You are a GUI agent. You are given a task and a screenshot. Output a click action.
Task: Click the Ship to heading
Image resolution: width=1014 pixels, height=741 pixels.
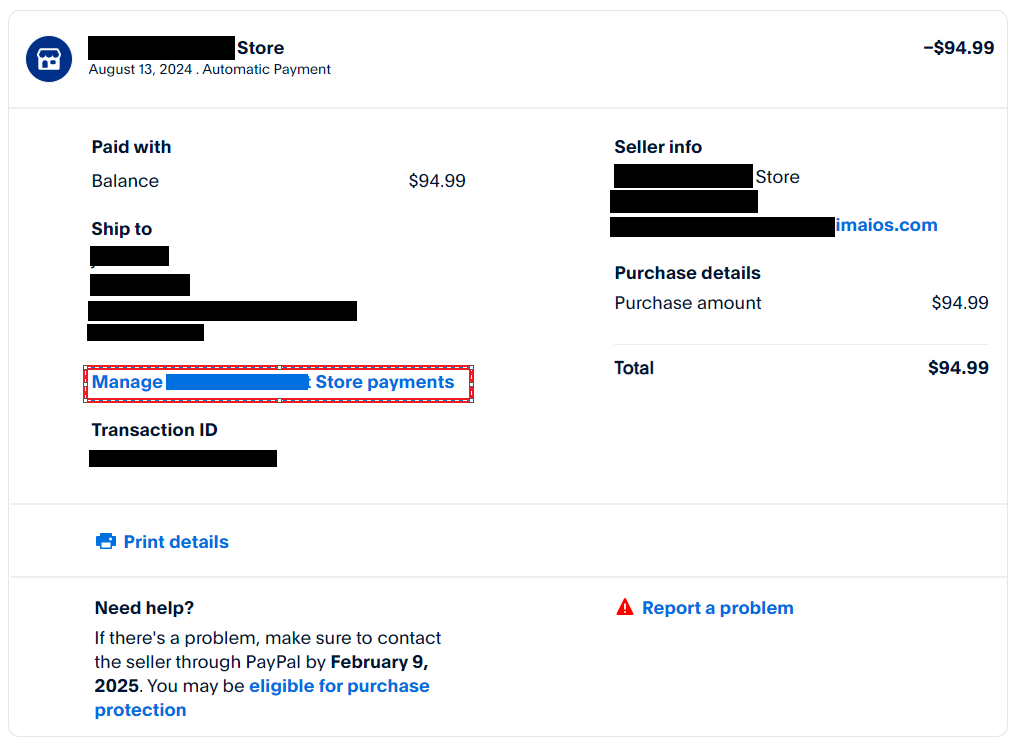(x=122, y=229)
